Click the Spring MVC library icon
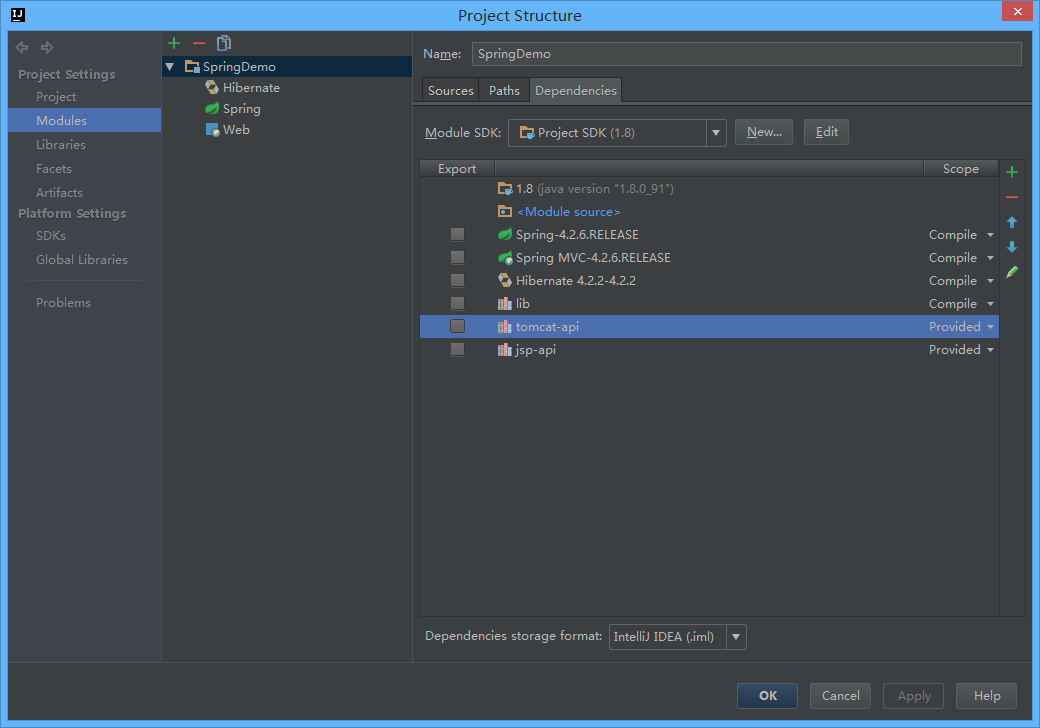 coord(505,258)
